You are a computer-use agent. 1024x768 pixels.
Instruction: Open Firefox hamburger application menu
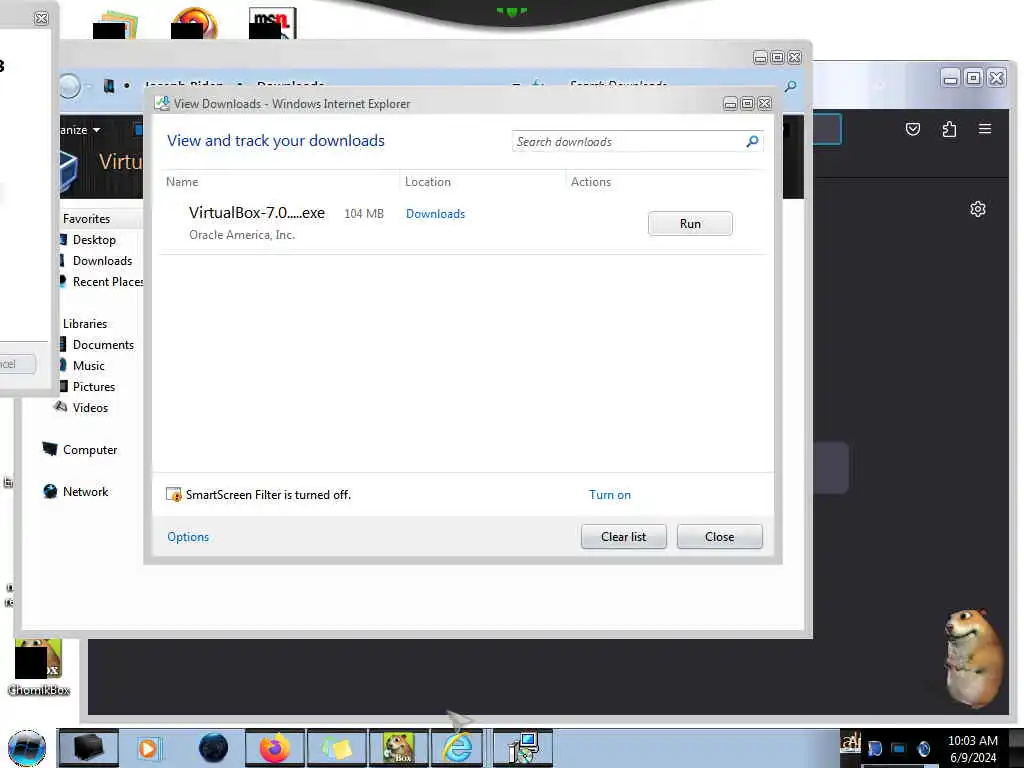point(985,129)
